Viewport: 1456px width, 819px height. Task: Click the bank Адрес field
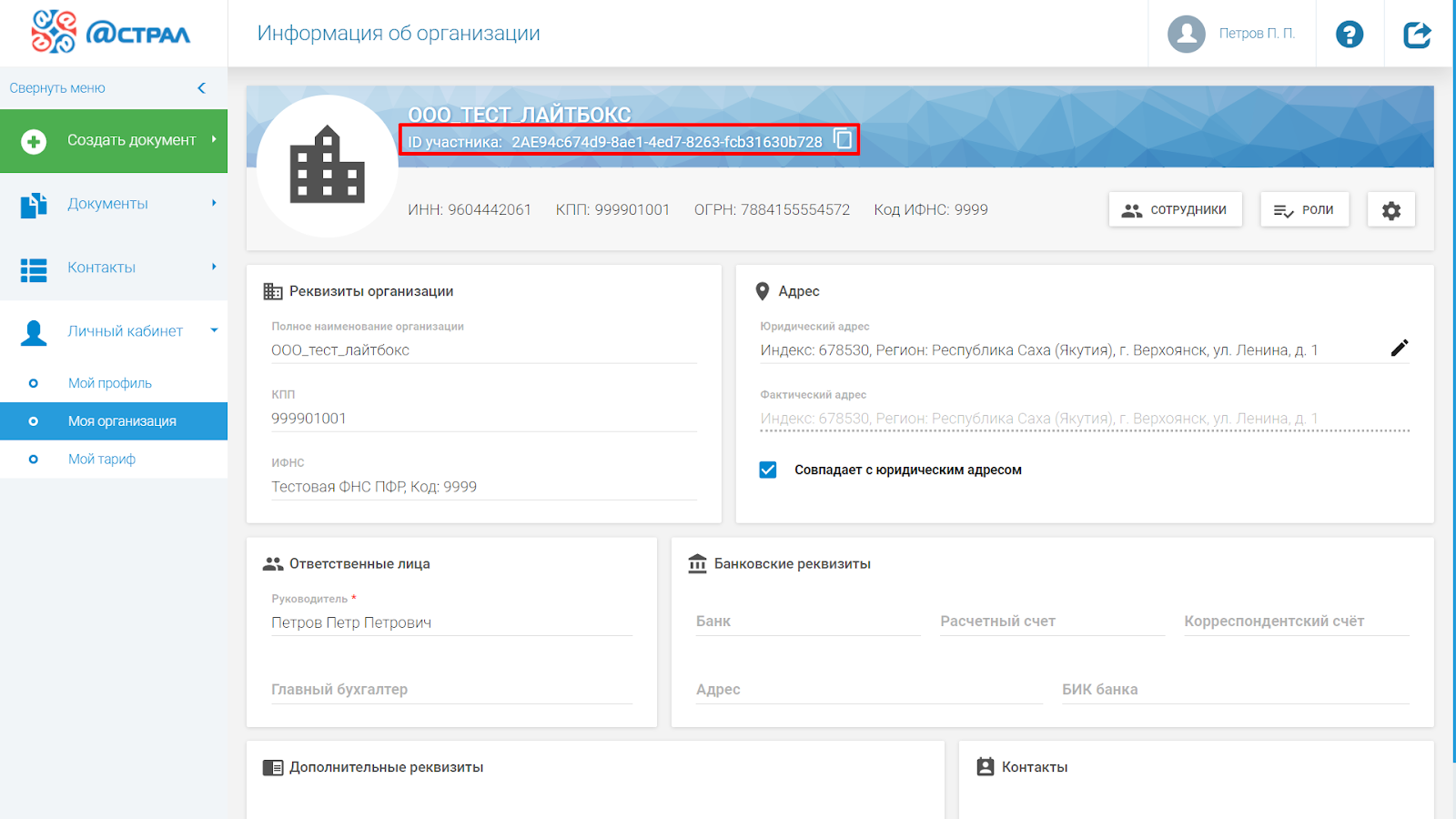[869, 690]
